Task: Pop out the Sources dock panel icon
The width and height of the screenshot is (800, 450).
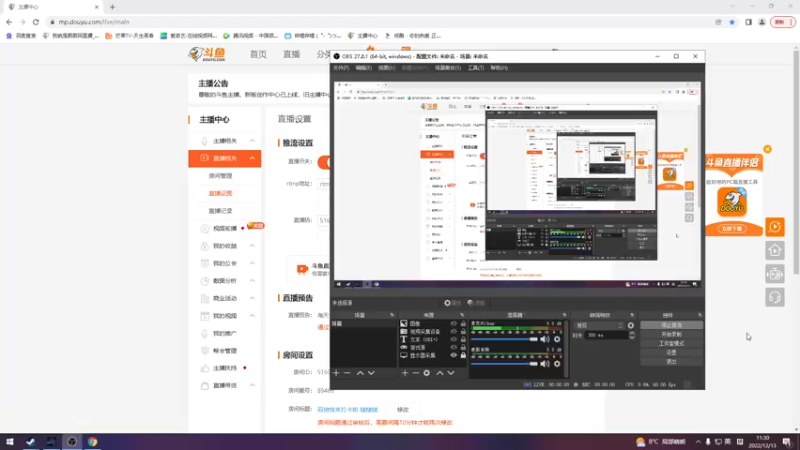Action: point(462,315)
